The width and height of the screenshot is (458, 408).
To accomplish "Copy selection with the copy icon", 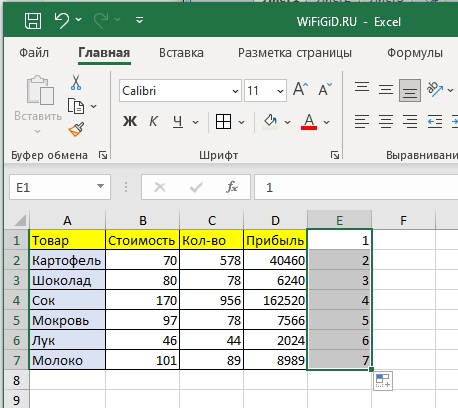I will tap(76, 106).
